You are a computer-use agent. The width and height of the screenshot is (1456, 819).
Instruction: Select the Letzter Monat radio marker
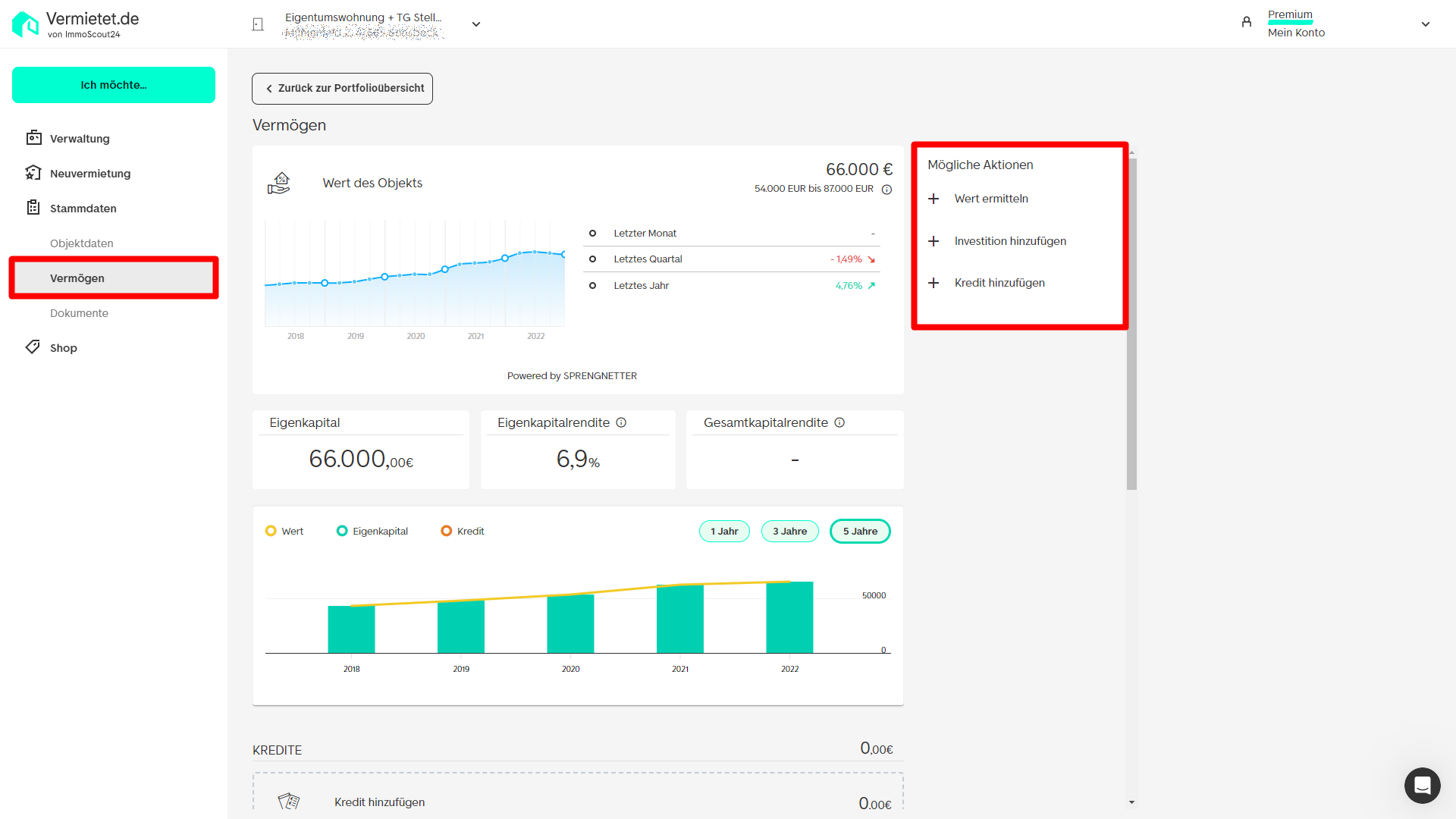tap(592, 234)
